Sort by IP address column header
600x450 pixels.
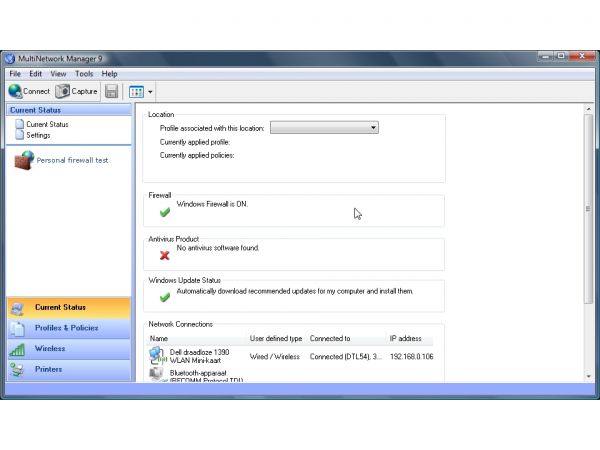pos(410,339)
